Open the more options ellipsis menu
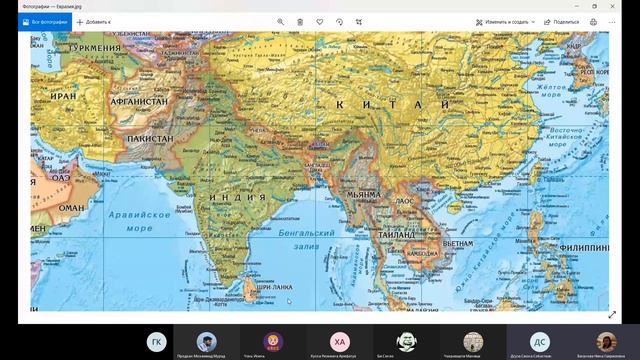 pyautogui.click(x=612, y=22)
